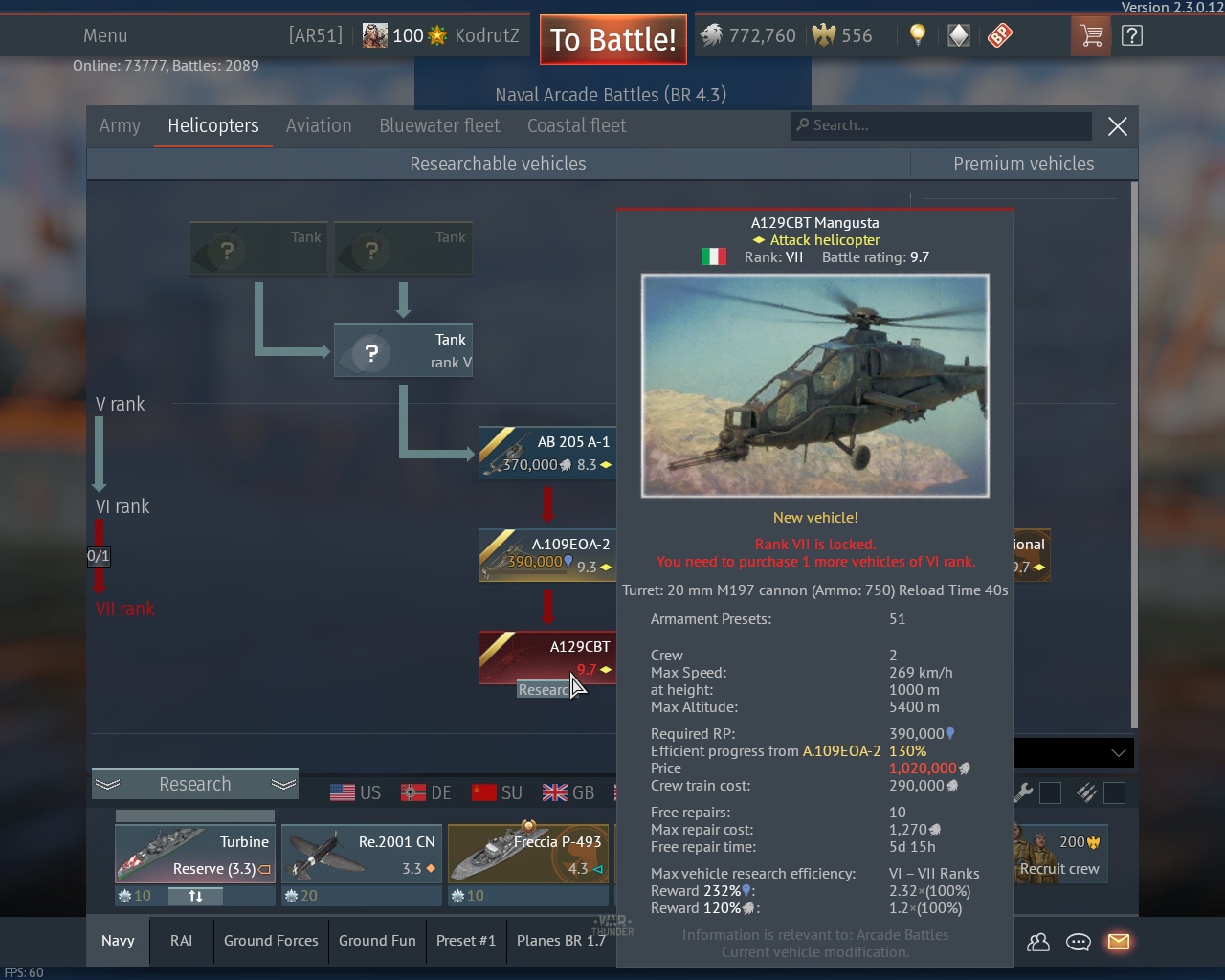Select the Planes BR 1.7 preset tab

(561, 941)
